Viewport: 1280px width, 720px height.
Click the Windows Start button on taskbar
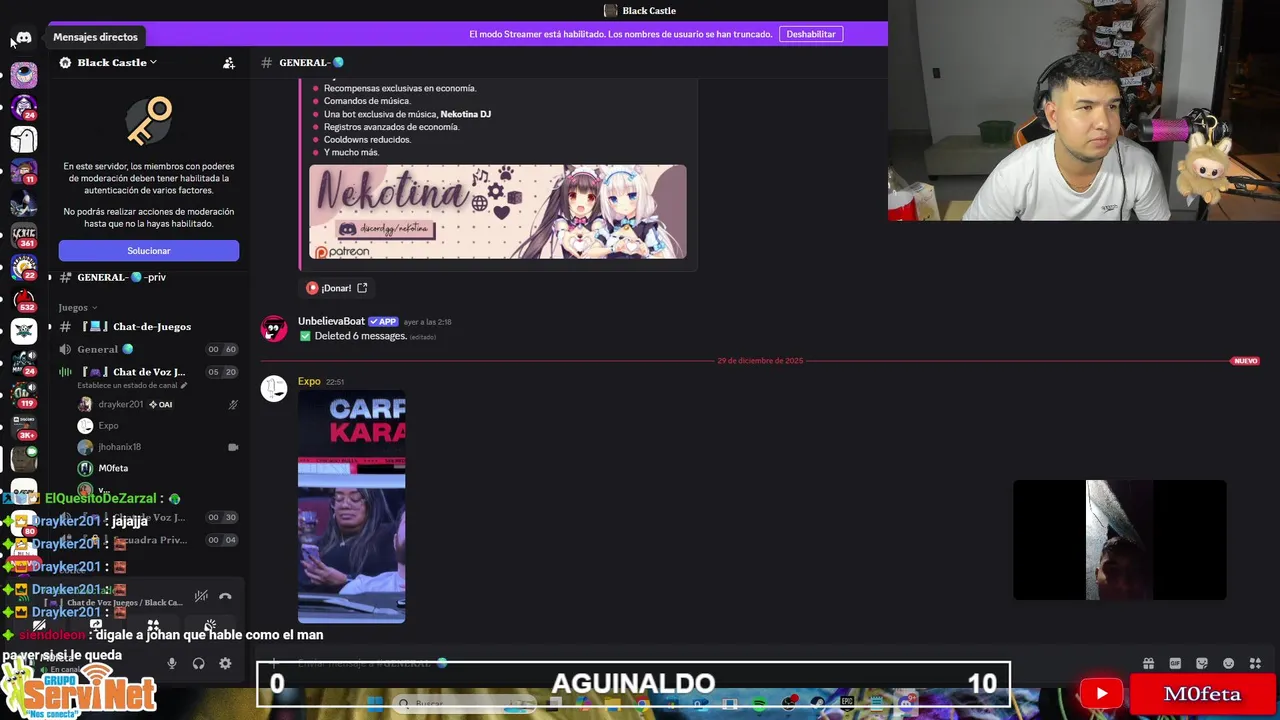(x=375, y=704)
